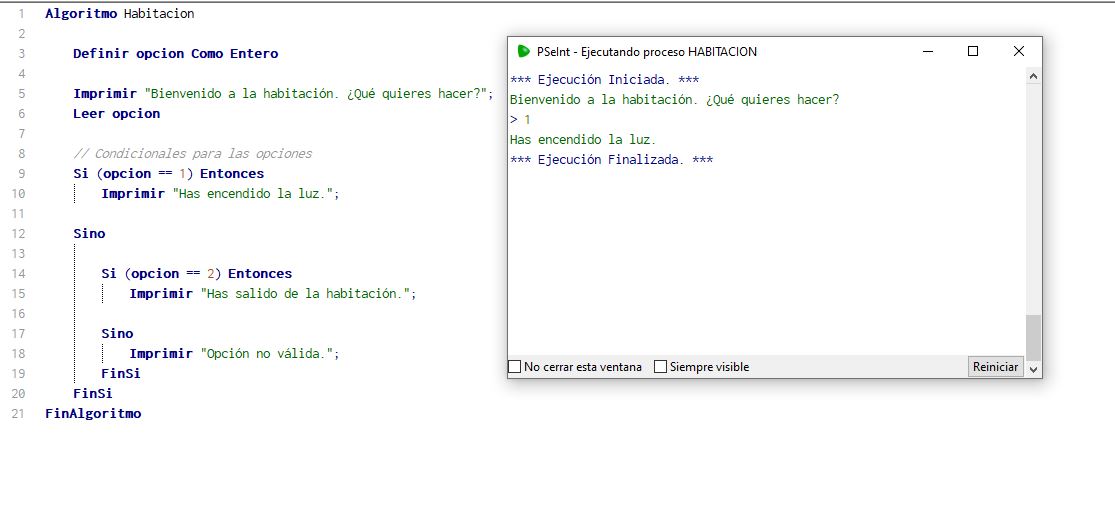Maximize the PSeInt execution window
Viewport: 1115px width, 514px height.
(973, 51)
